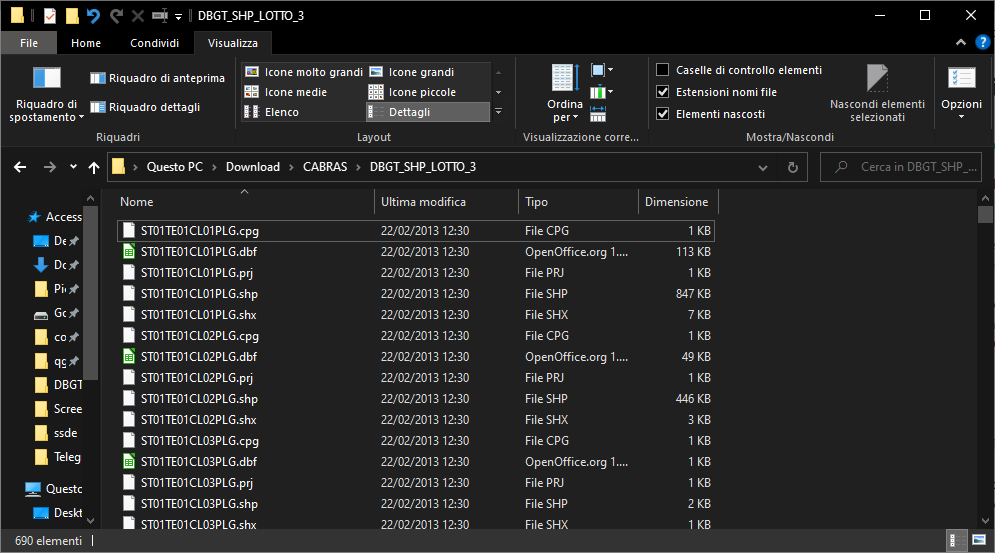The height and width of the screenshot is (553, 995).
Task: Switch to the Condividi ribbon tab
Action: 154,43
